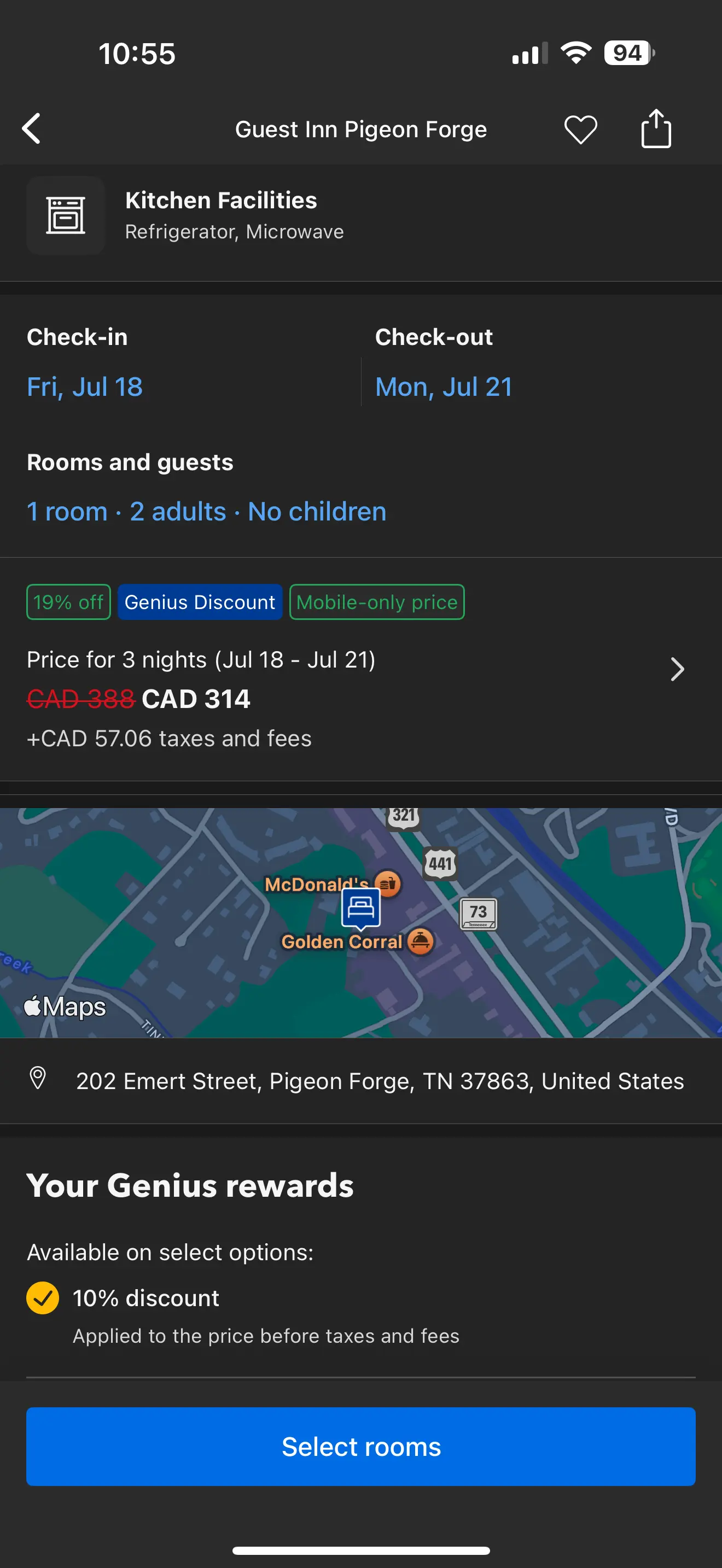This screenshot has width=722, height=1568.
Task: Tap the McDonald's marker on the map
Action: coord(387,883)
